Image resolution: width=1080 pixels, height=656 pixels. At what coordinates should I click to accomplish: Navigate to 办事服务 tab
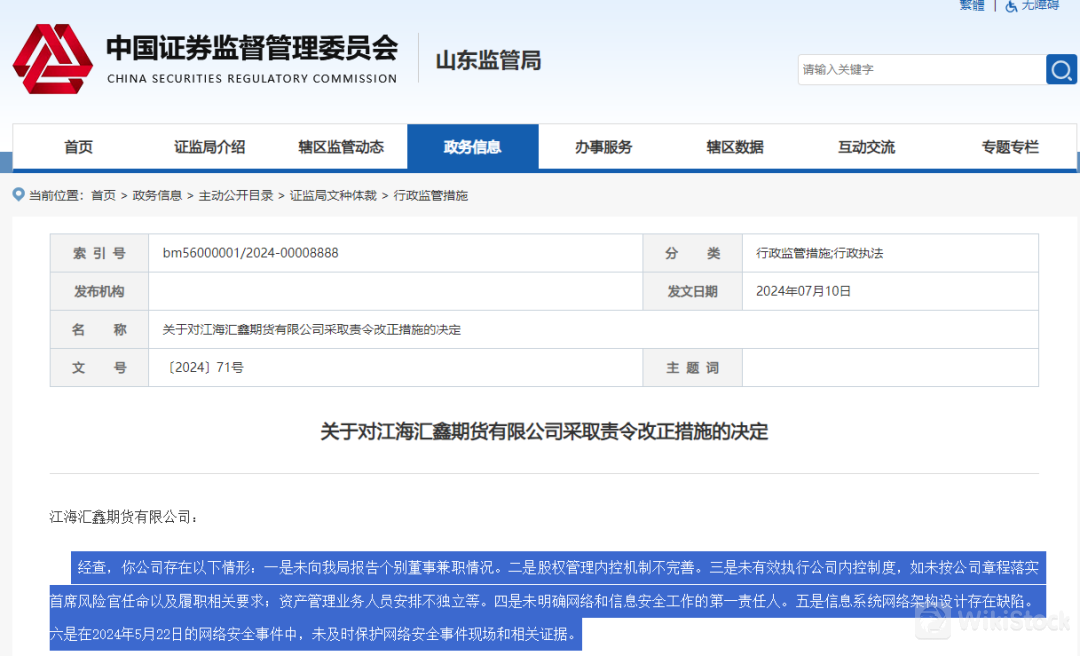pos(604,147)
